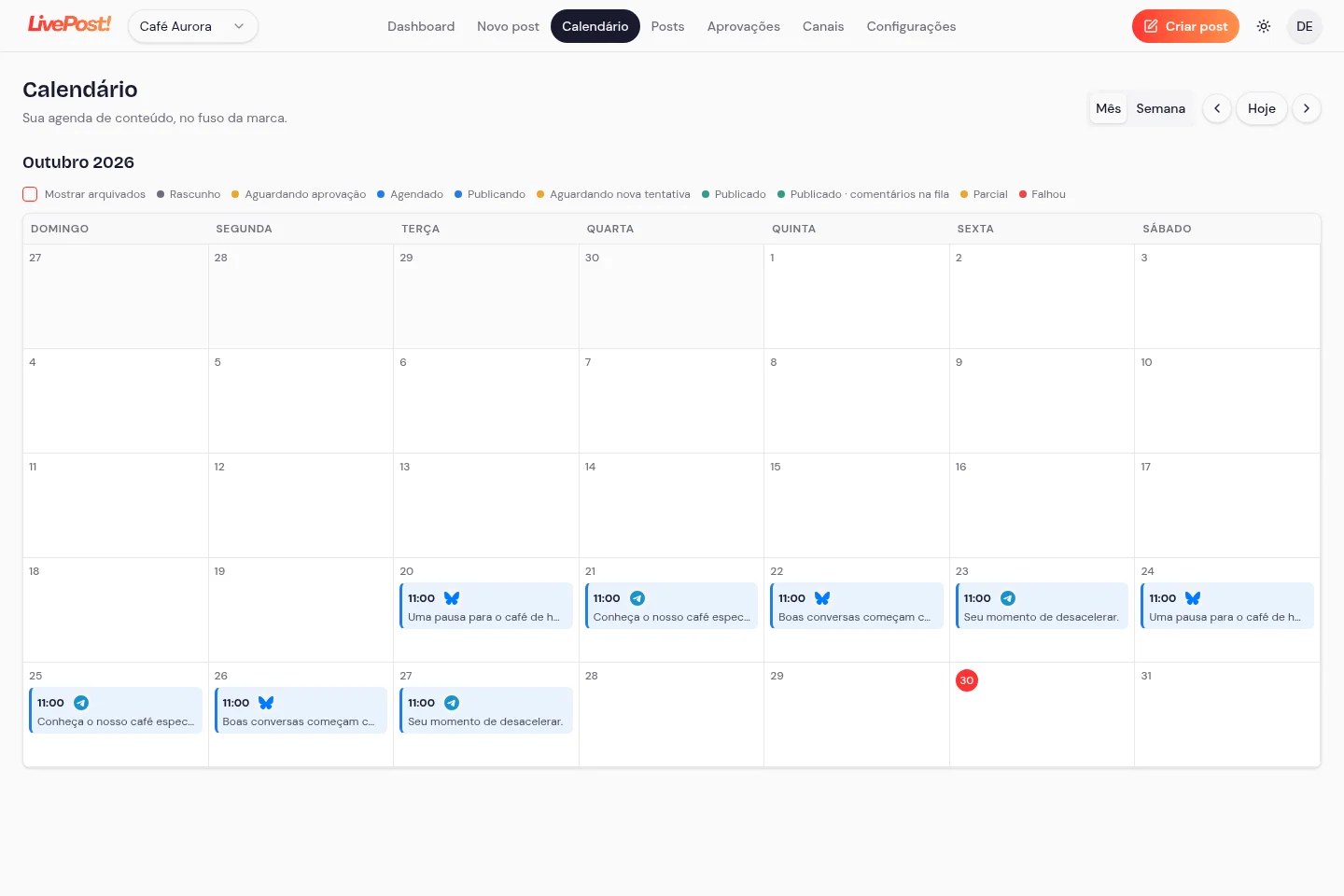Click the Publicando legend label
The image size is (1344, 896).
click(497, 194)
